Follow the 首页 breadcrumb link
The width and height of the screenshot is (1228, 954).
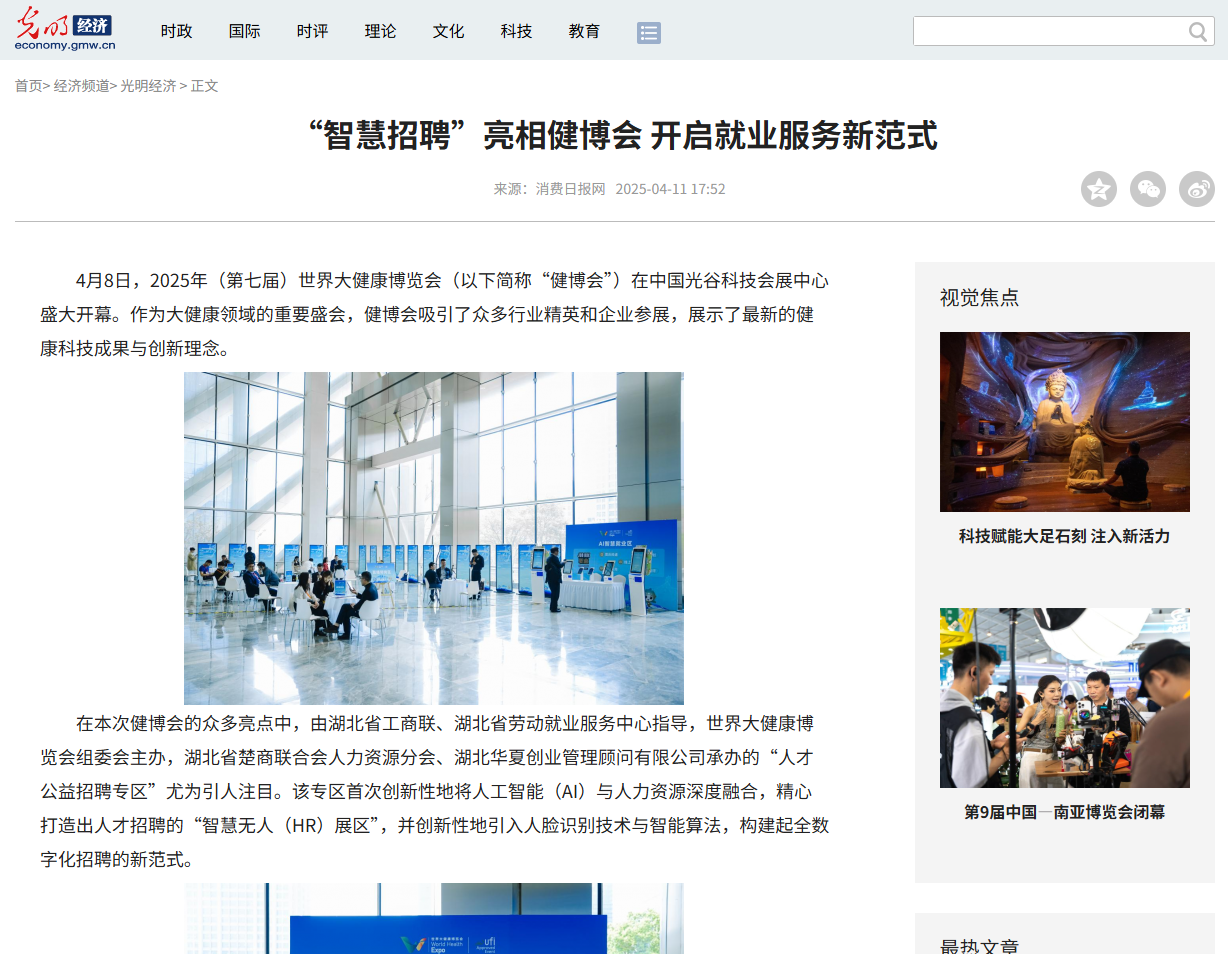28,86
